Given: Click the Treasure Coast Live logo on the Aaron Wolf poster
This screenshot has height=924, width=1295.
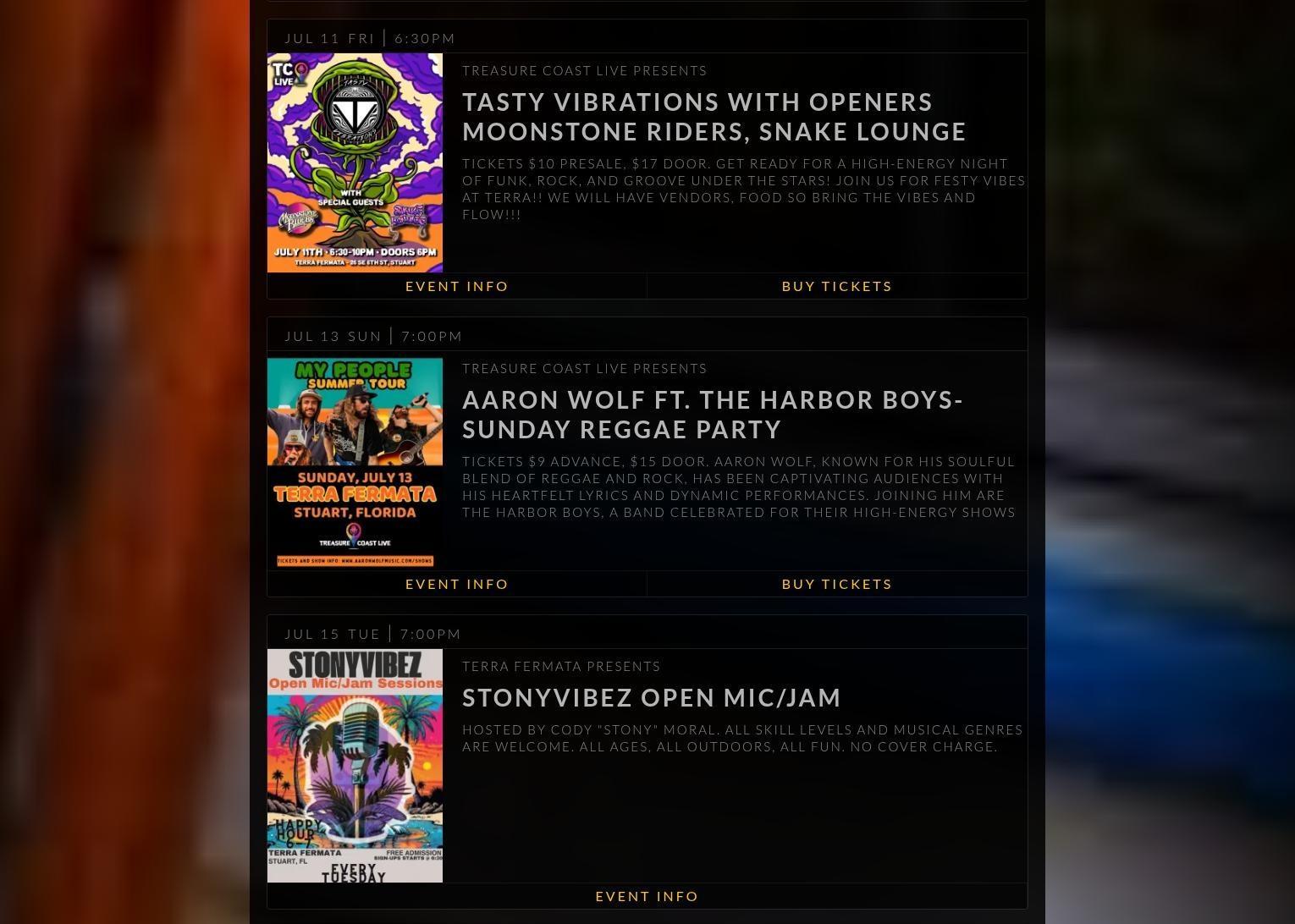Looking at the screenshot, I should (x=355, y=537).
